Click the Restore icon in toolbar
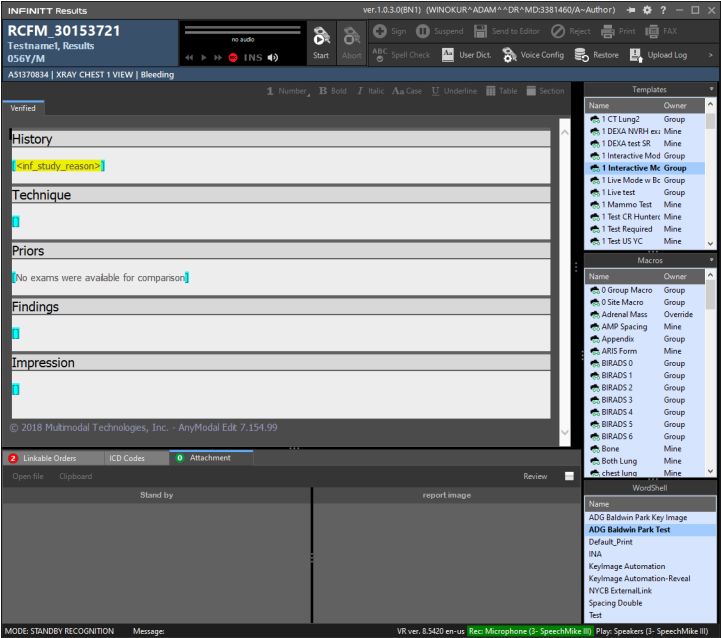 pos(596,55)
